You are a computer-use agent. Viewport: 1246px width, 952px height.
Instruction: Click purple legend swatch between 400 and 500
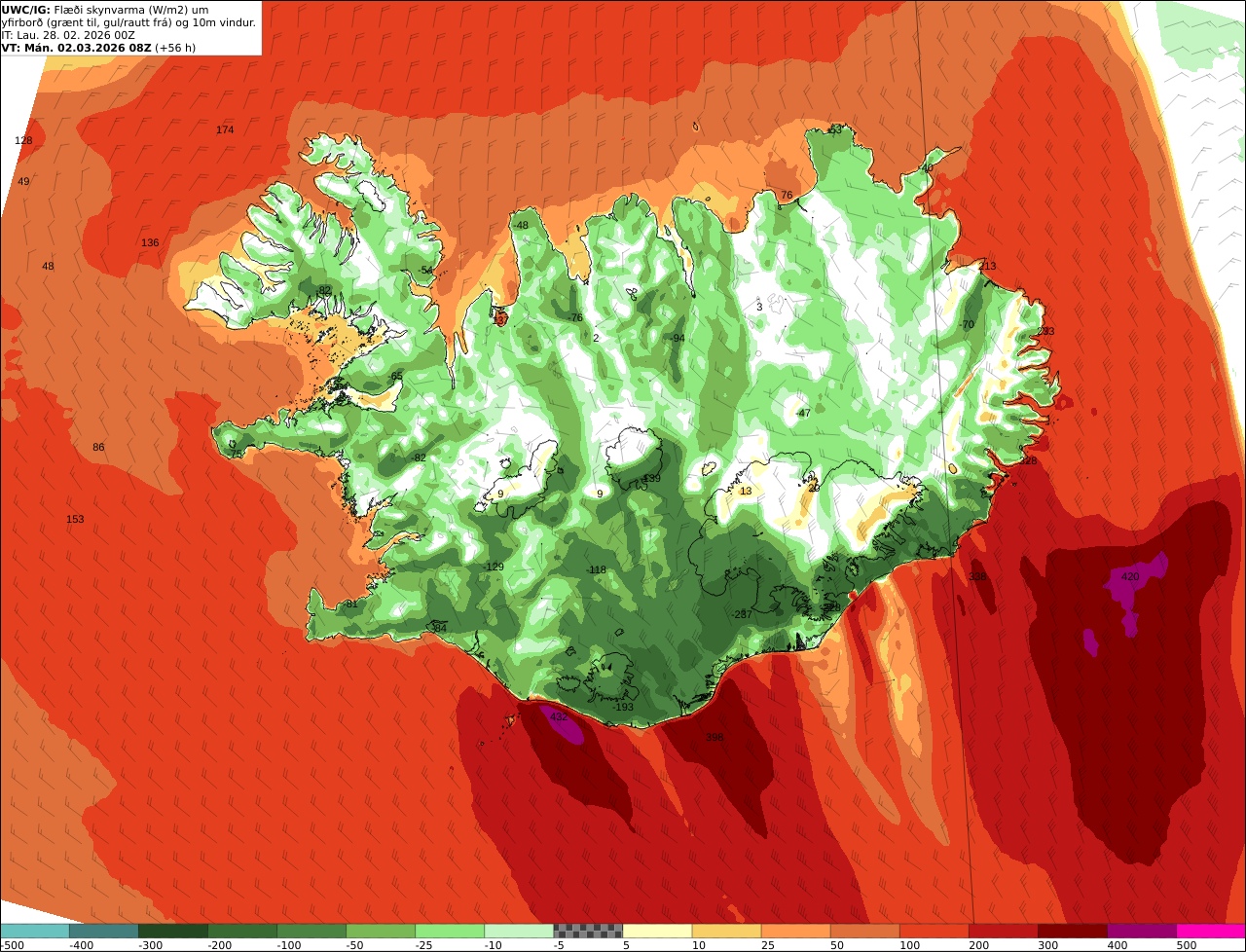1142,931
